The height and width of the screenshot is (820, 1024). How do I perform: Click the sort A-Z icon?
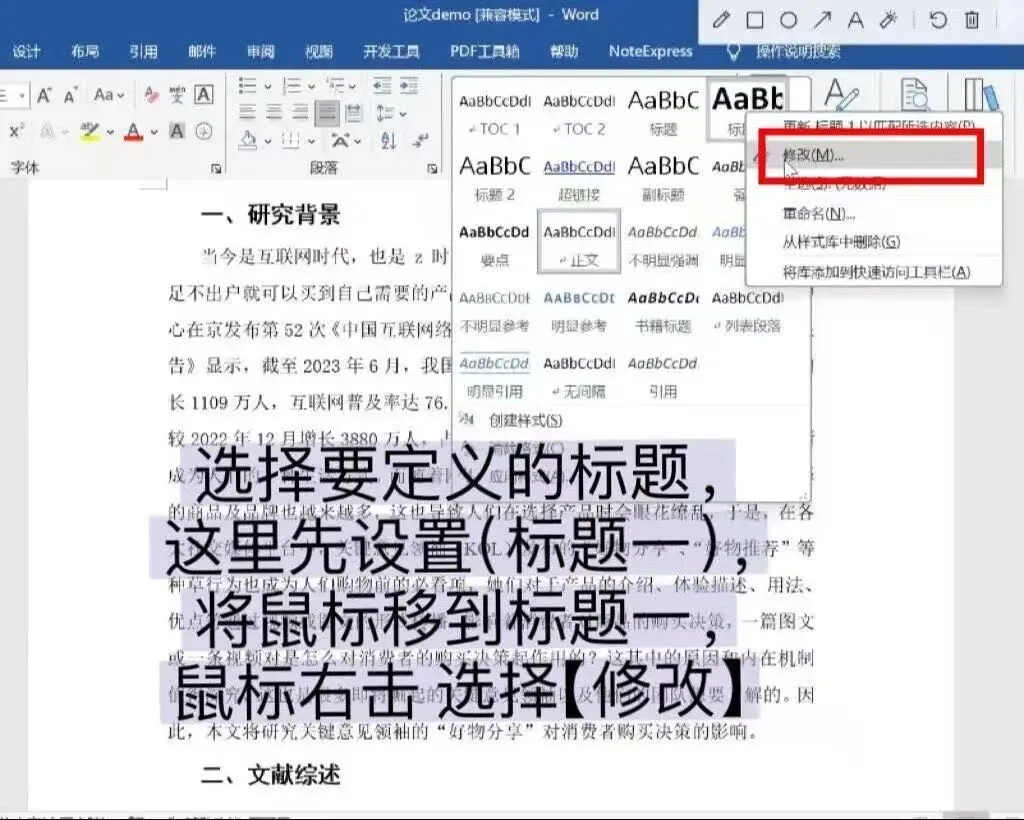pos(389,140)
